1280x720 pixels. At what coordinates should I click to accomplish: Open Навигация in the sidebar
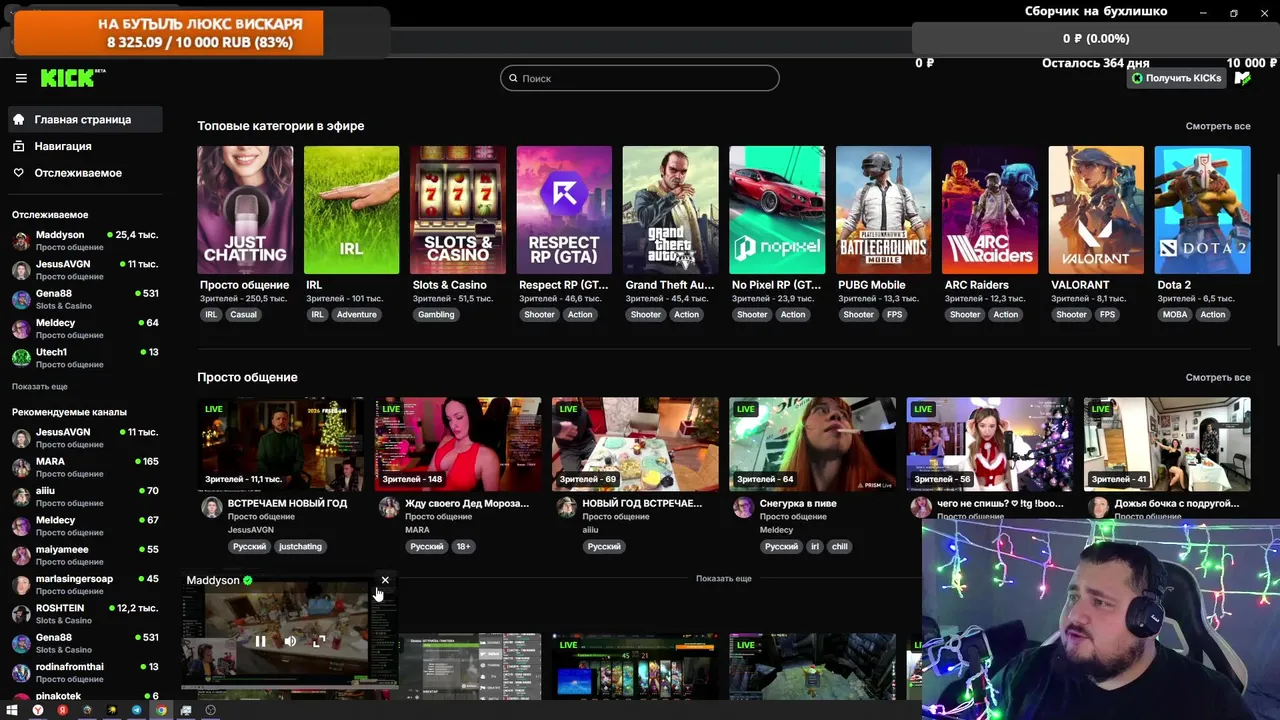click(84, 146)
